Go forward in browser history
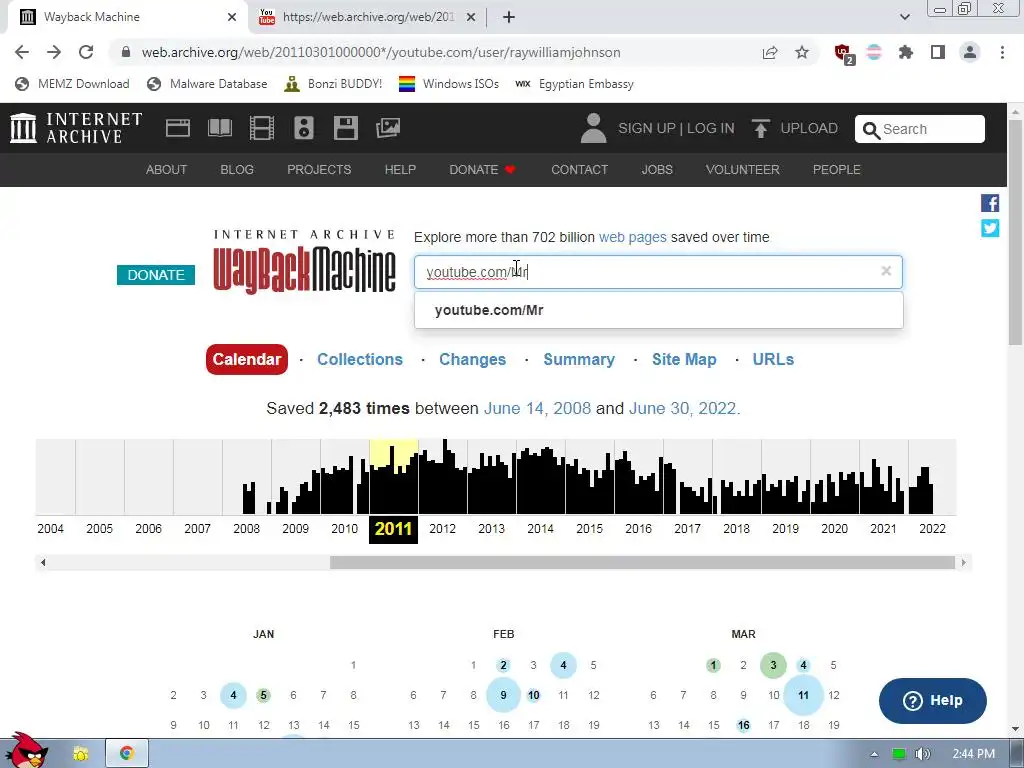The width and height of the screenshot is (1024, 768). [54, 52]
